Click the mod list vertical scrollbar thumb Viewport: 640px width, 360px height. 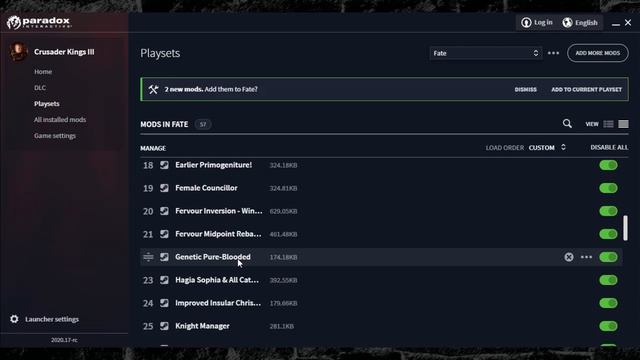click(625, 228)
